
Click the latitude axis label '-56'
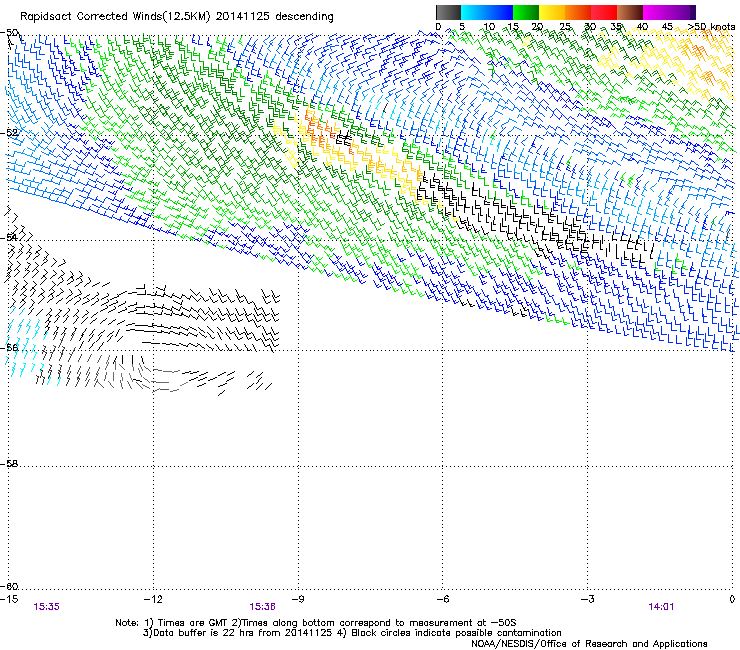[9, 347]
